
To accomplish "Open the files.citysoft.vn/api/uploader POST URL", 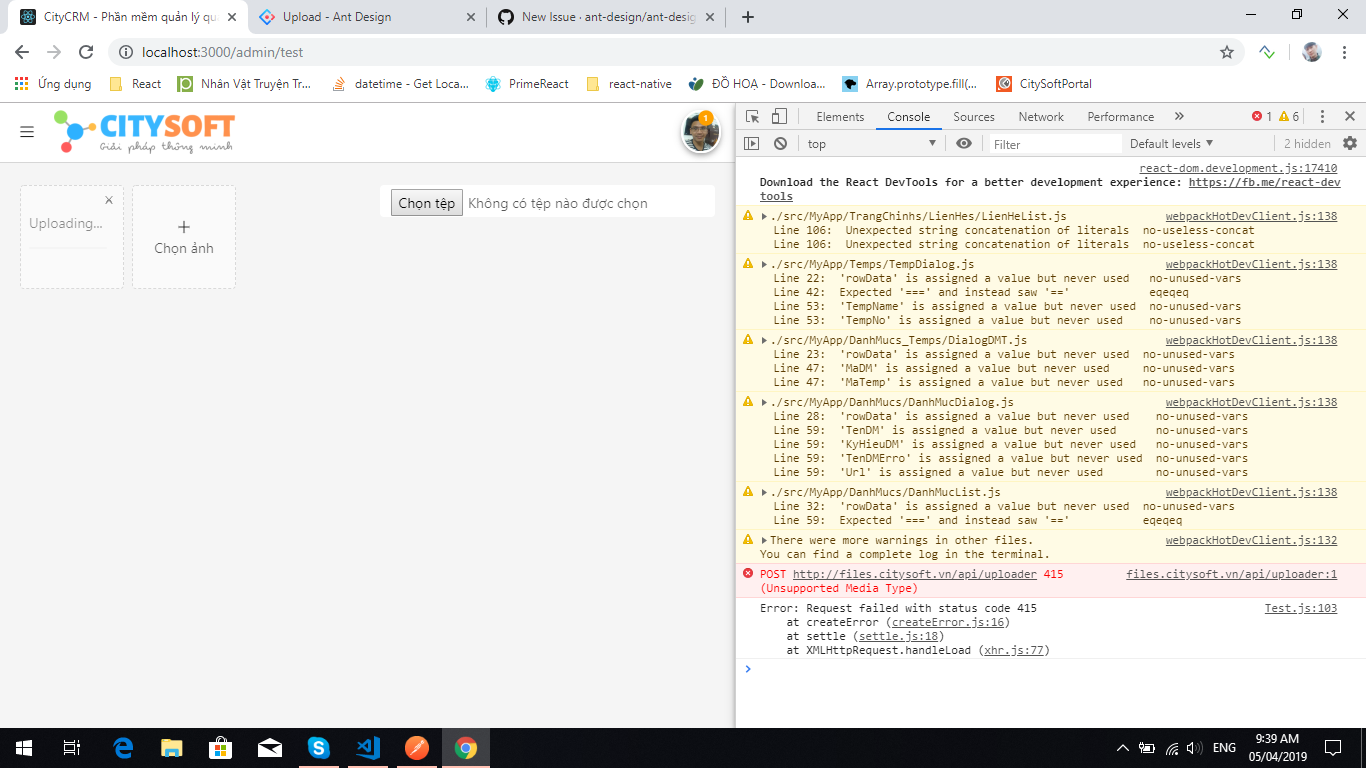I will (x=914, y=574).
